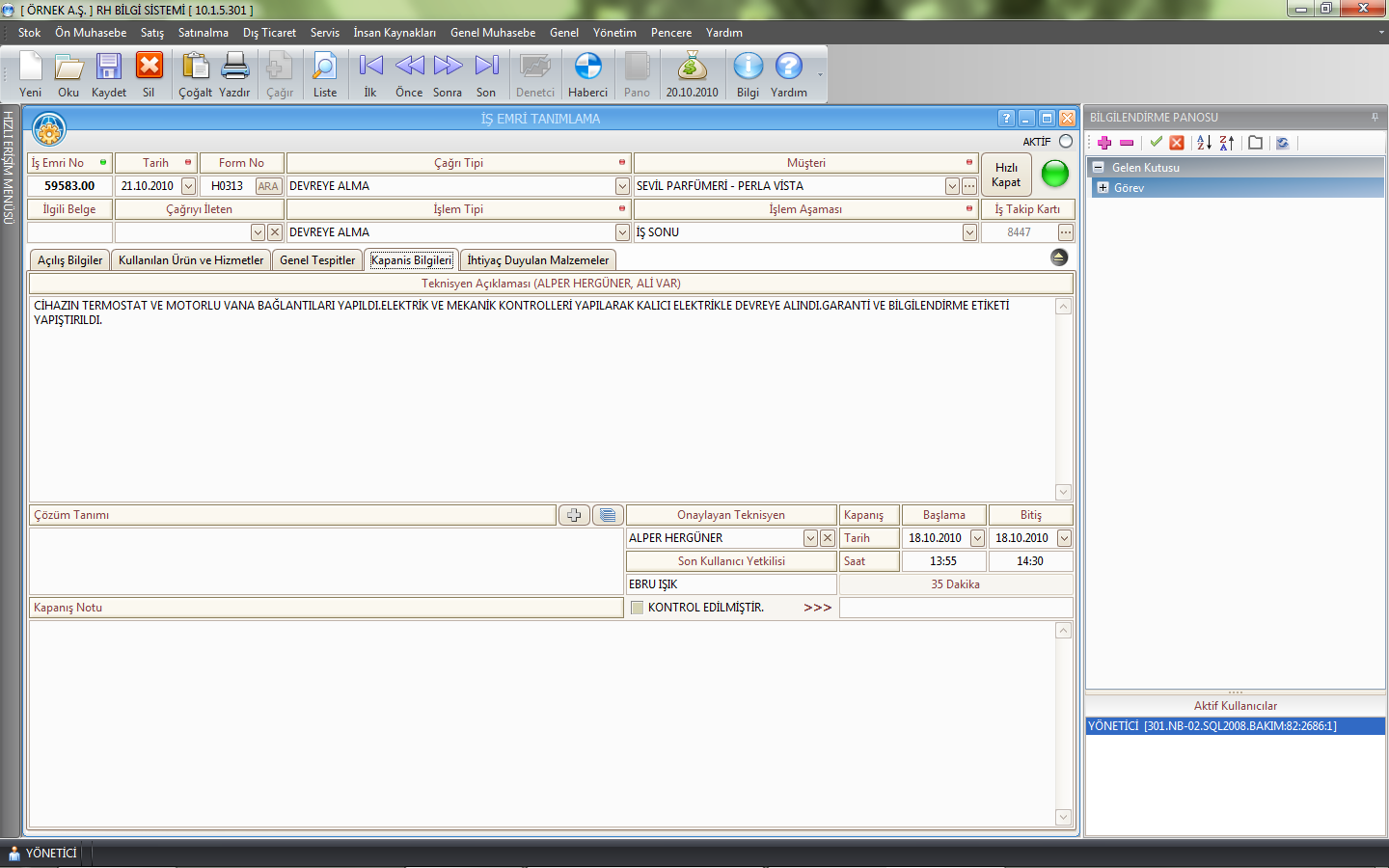Switch to the Genel Tespitler tab
This screenshot has height=868, width=1389.
pyautogui.click(x=317, y=260)
